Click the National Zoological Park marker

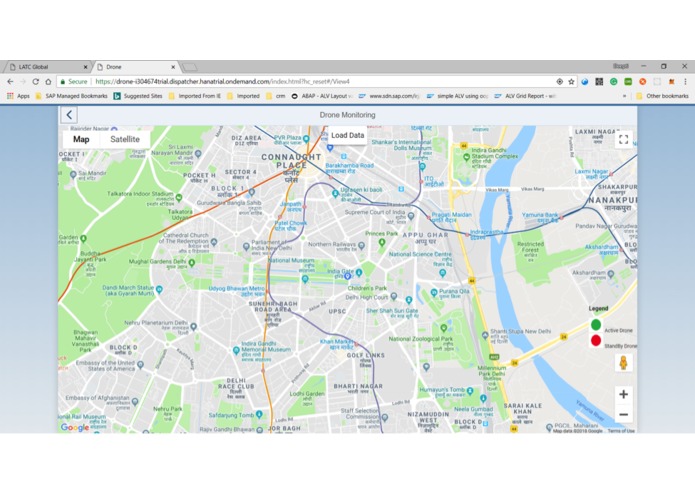443,328
